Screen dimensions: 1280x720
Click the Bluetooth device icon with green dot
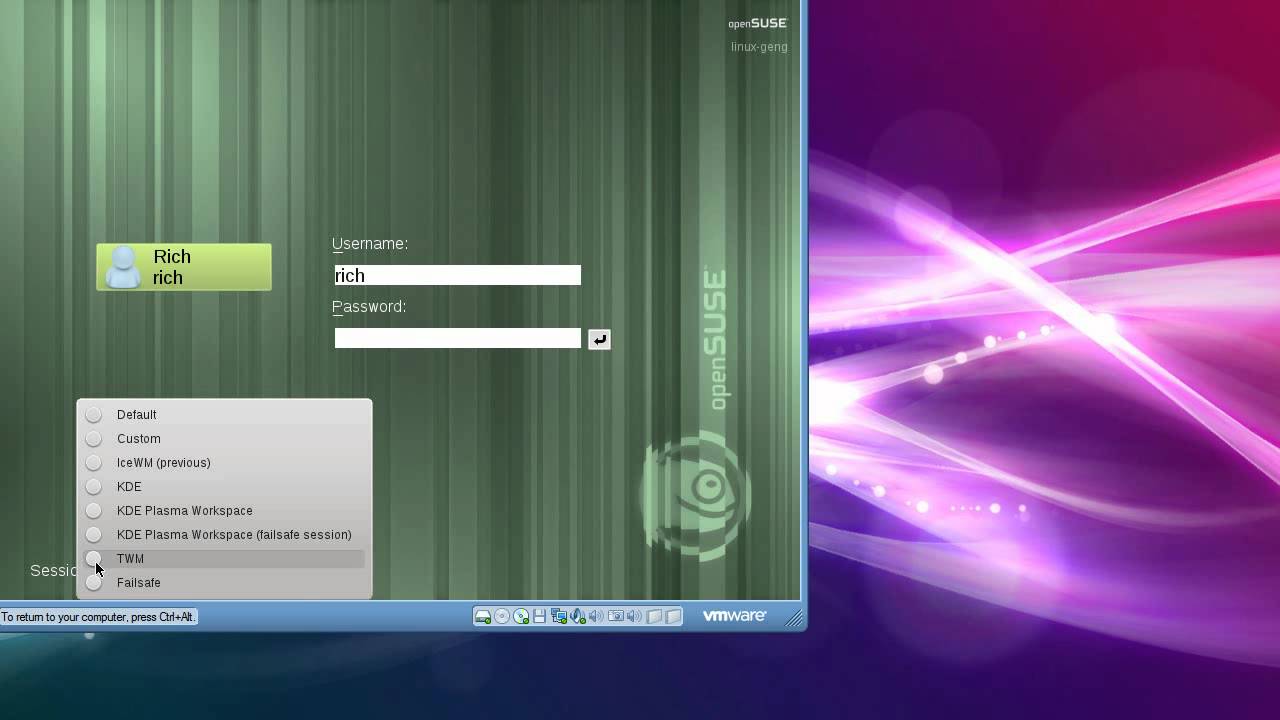578,617
